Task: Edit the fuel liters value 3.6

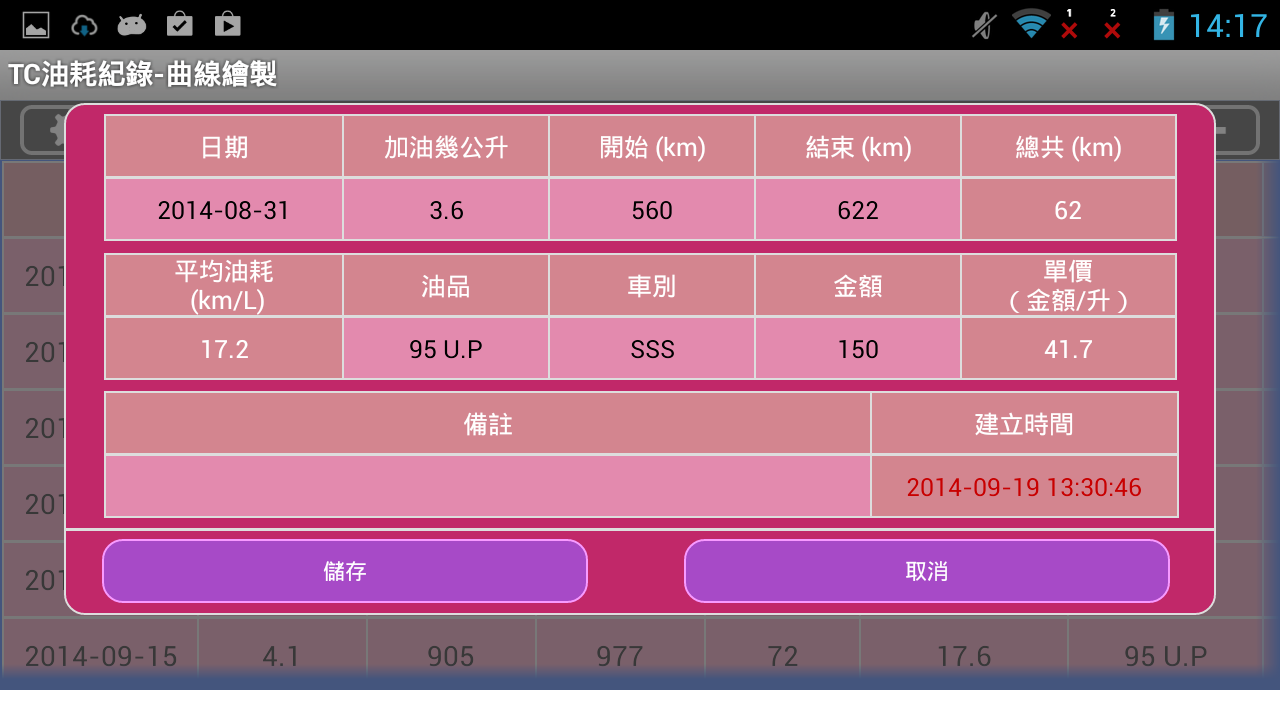Action: [x=446, y=210]
